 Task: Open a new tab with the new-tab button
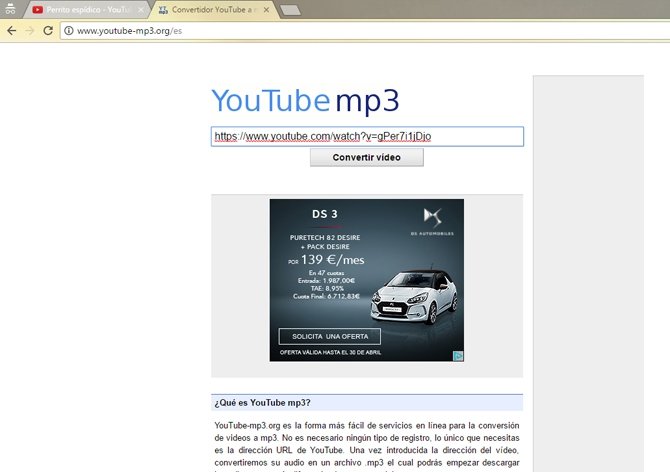pos(291,10)
